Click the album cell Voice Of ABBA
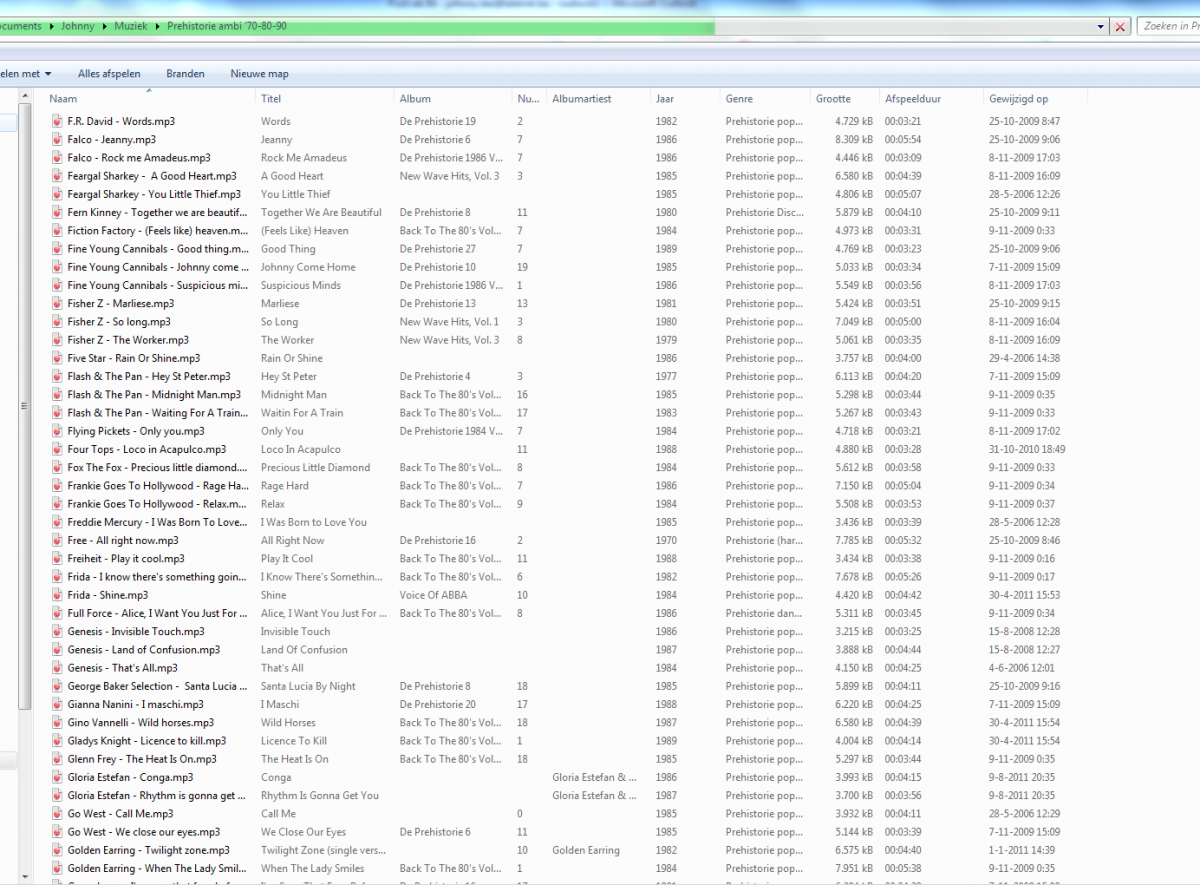Image resolution: width=1200 pixels, height=885 pixels. [433, 595]
